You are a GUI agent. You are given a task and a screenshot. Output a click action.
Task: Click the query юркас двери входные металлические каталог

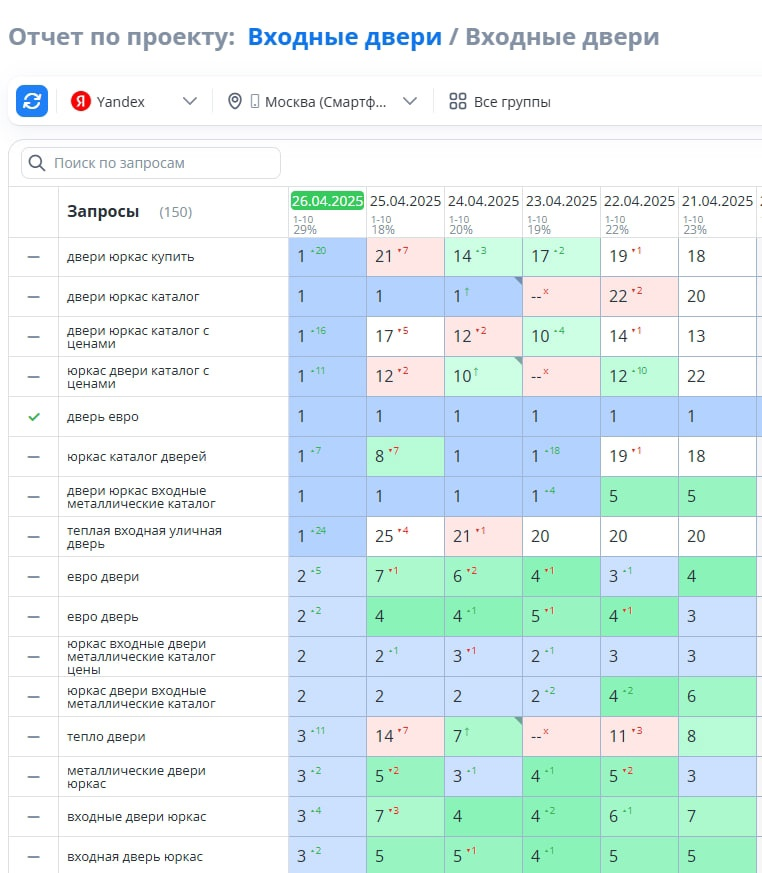click(x=141, y=697)
